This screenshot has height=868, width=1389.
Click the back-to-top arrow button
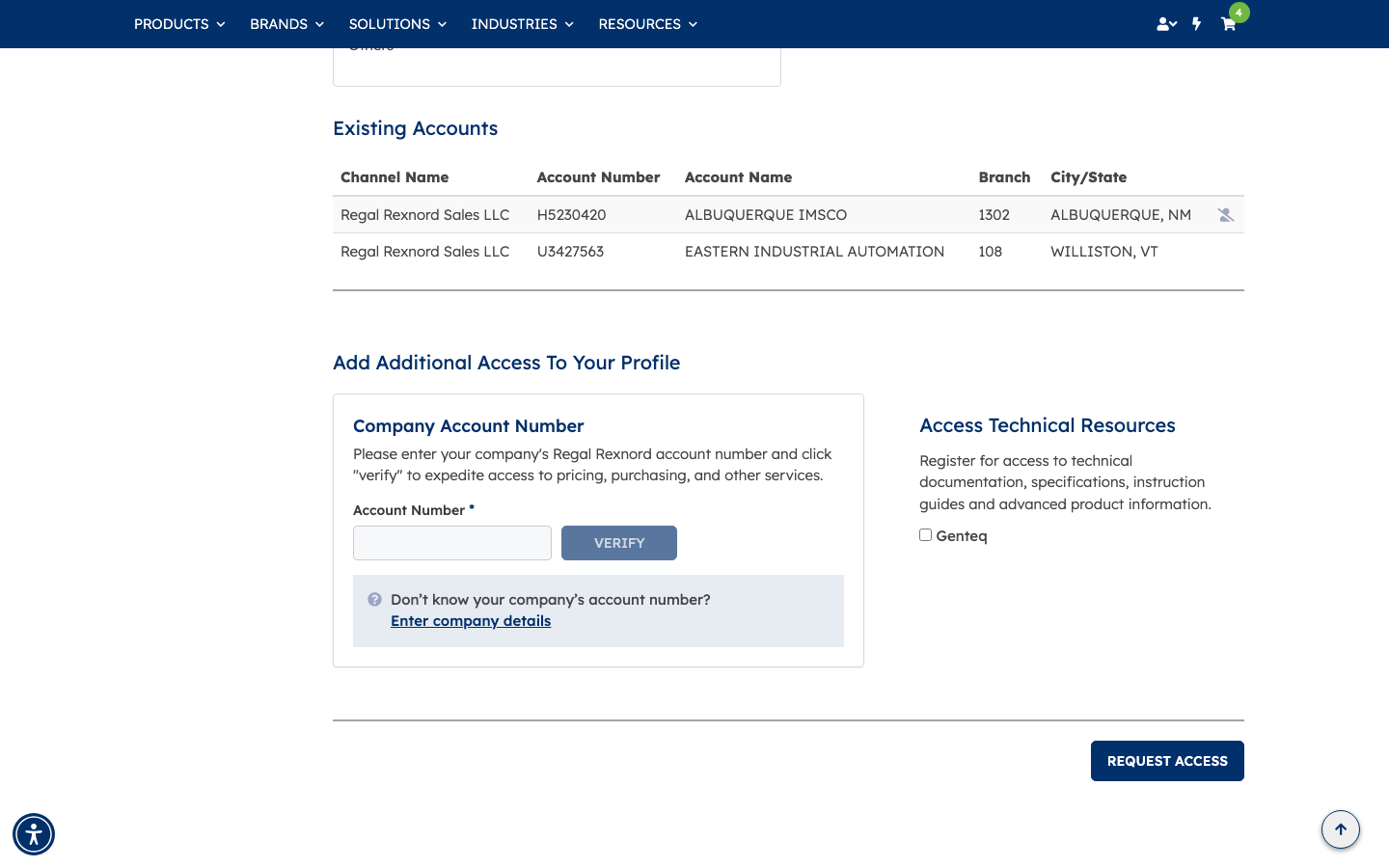click(x=1341, y=829)
